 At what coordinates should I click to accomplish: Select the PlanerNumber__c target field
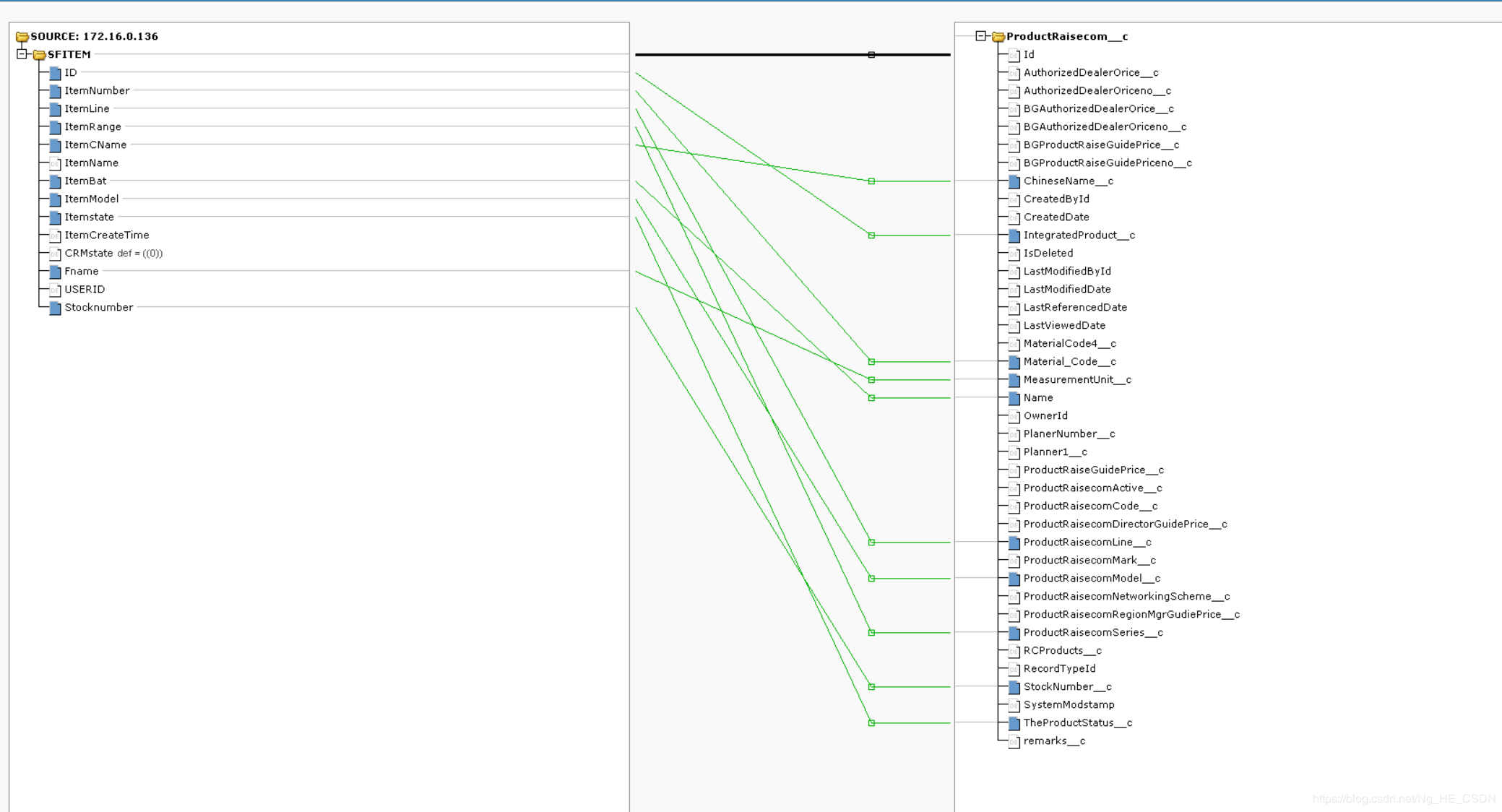pos(1069,433)
